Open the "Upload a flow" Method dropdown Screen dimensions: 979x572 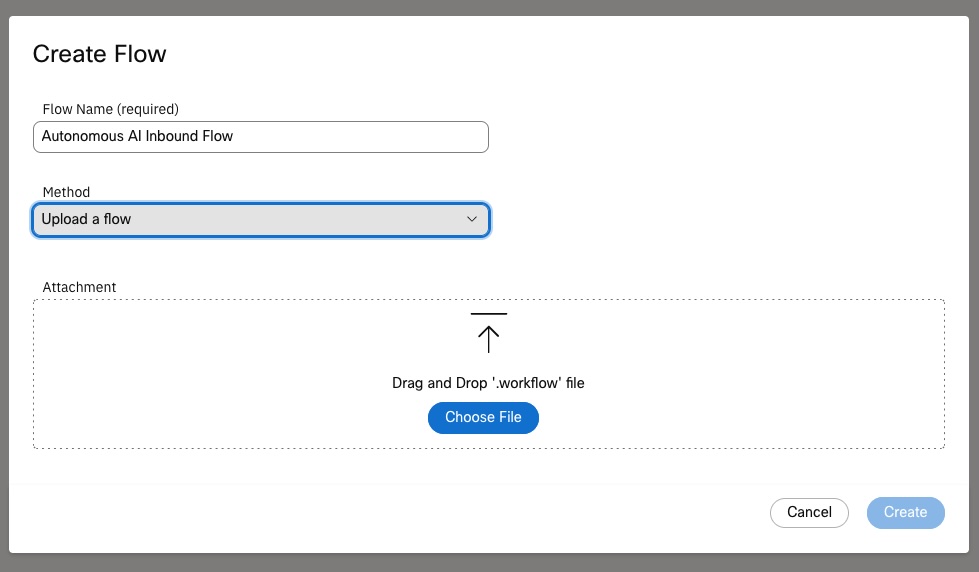click(x=260, y=219)
